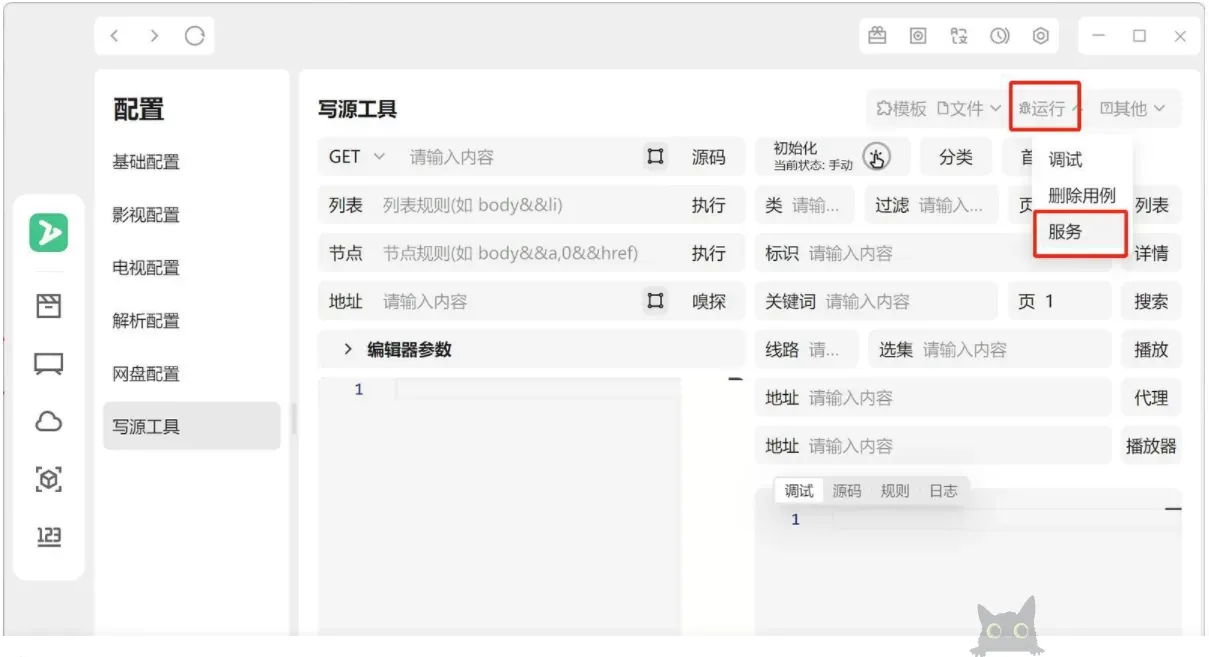Choose 删除用例 in the run menu
Viewport: 1209px width, 657px height.
[1081, 196]
